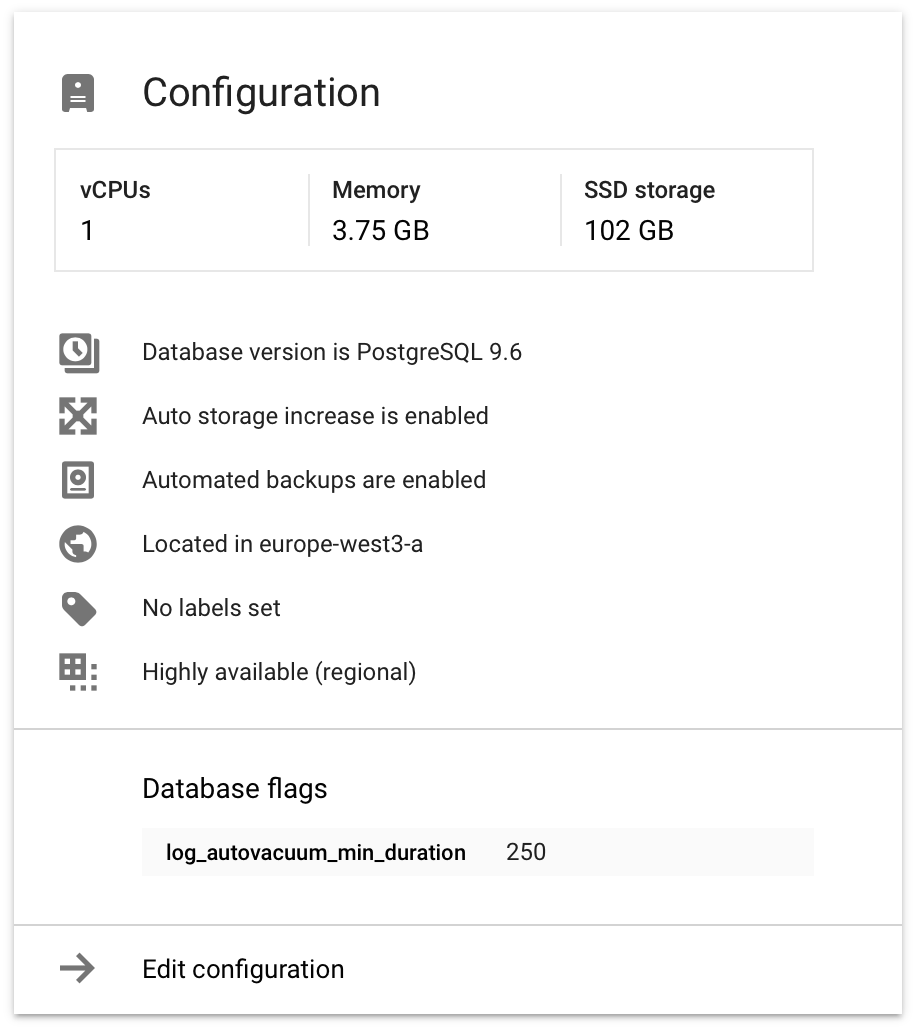Image resolution: width=918 pixels, height=1030 pixels.
Task: Click "Auto storage increase is enabled" text
Action: 315,416
